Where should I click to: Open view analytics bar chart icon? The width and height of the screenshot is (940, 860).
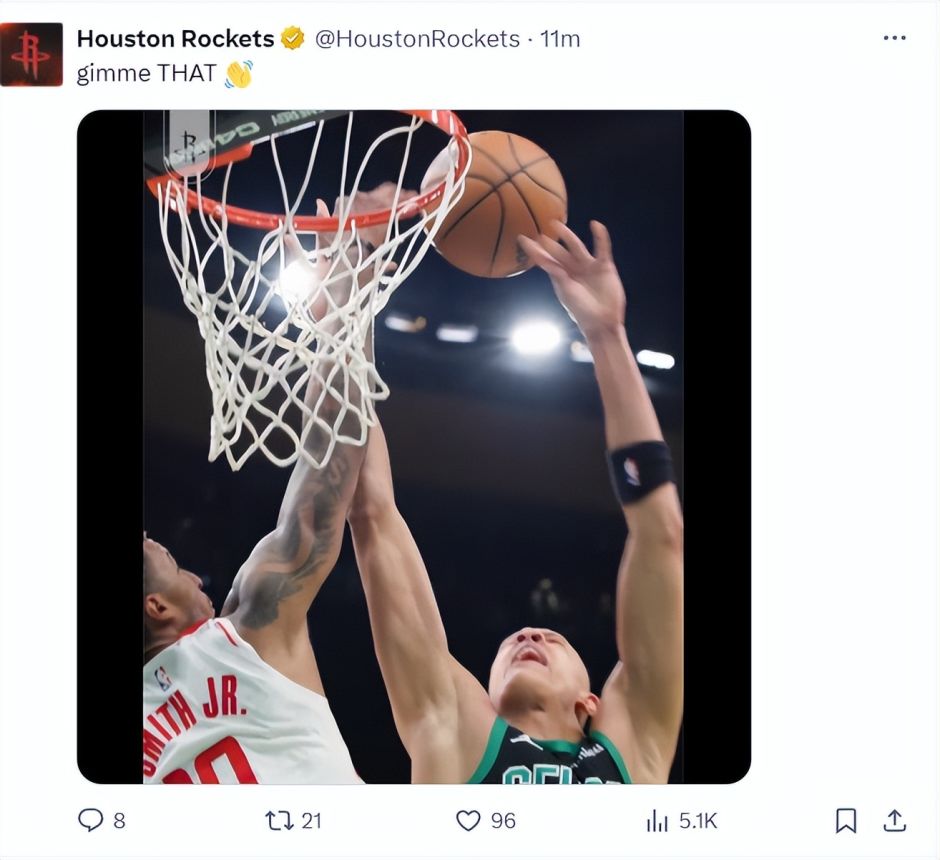657,820
